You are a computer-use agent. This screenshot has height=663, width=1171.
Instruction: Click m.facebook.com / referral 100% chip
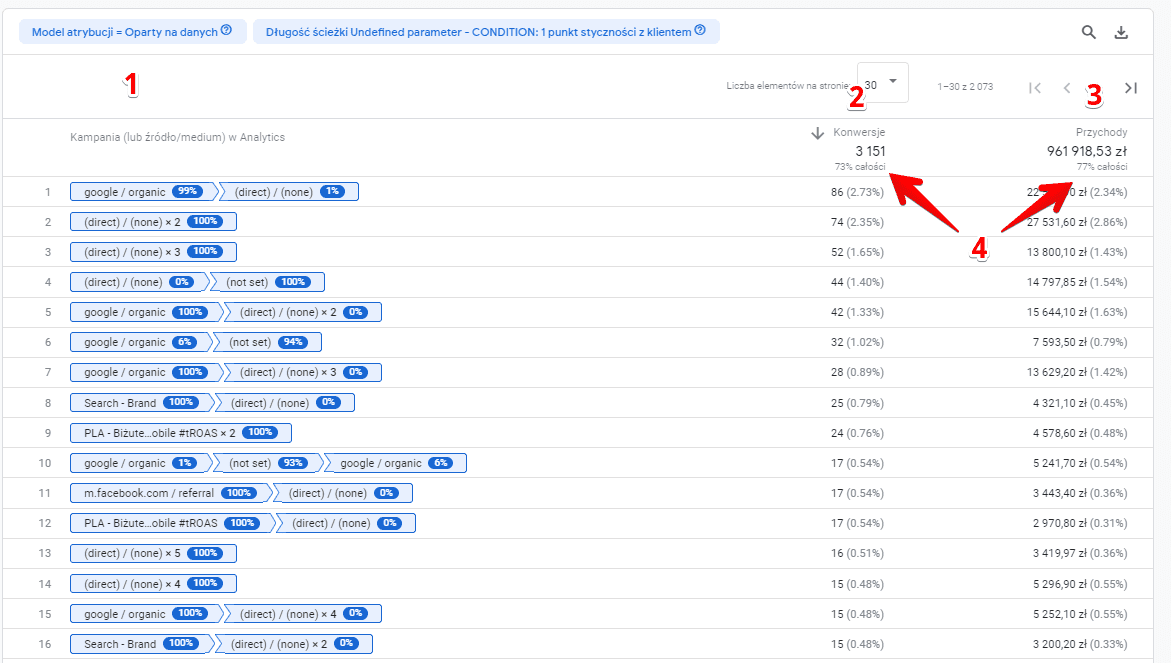[x=170, y=493]
